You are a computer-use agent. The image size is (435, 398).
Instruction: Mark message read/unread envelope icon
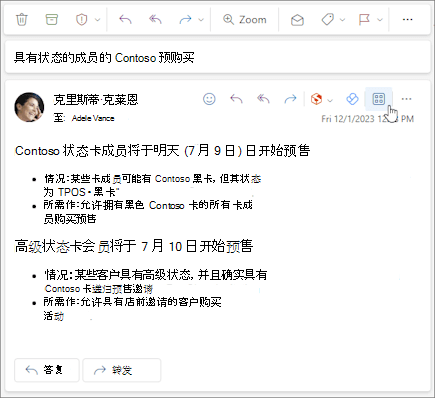point(297,20)
